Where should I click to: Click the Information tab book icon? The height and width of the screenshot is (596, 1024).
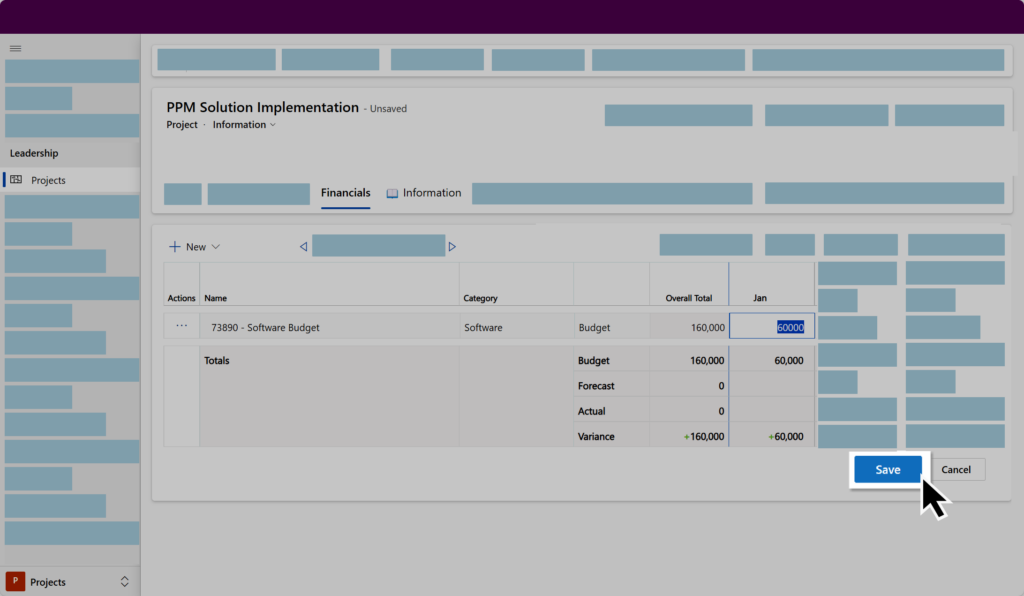392,193
